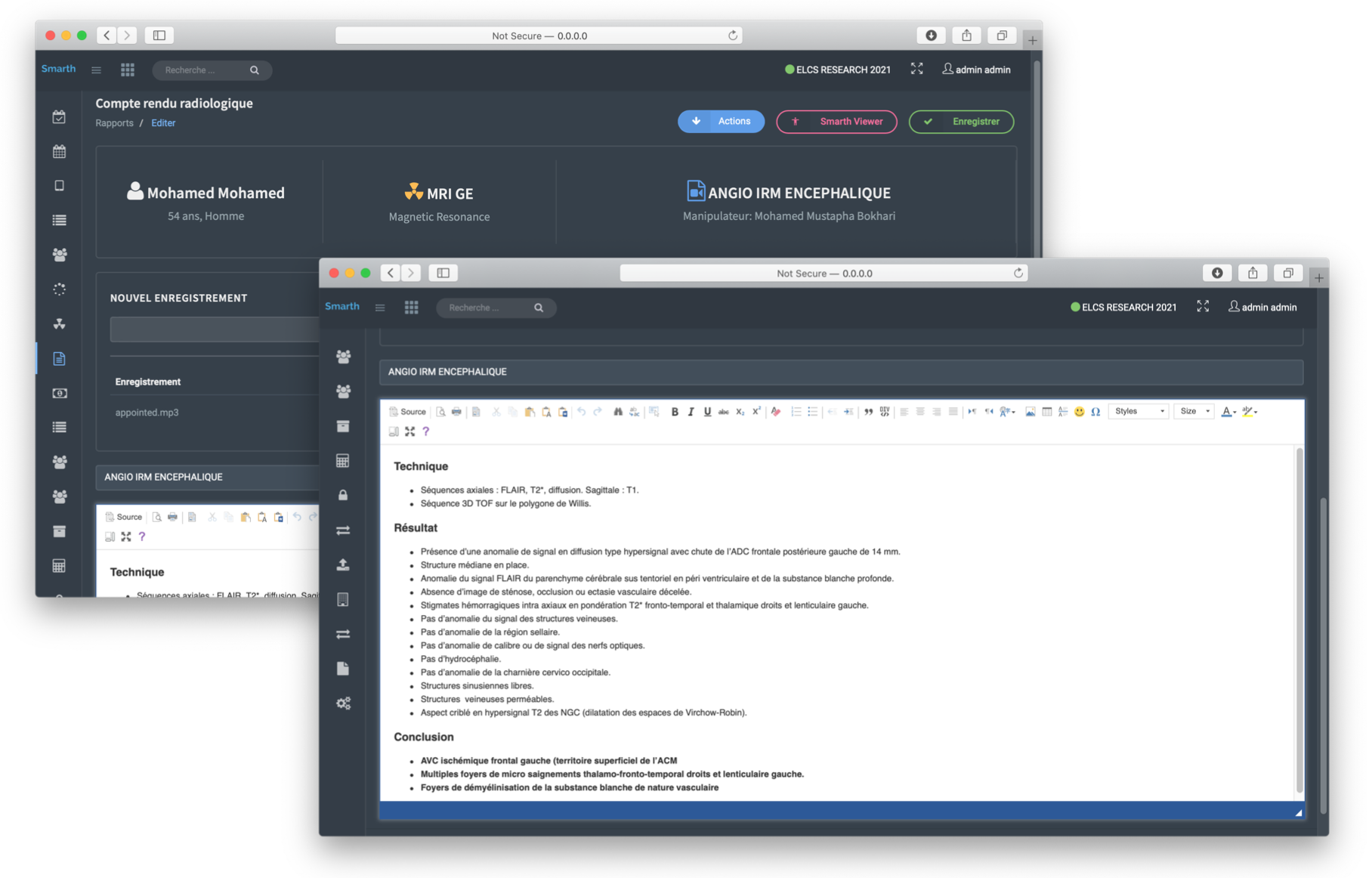
Task: Open the apps grid icon in back window
Action: coord(128,70)
